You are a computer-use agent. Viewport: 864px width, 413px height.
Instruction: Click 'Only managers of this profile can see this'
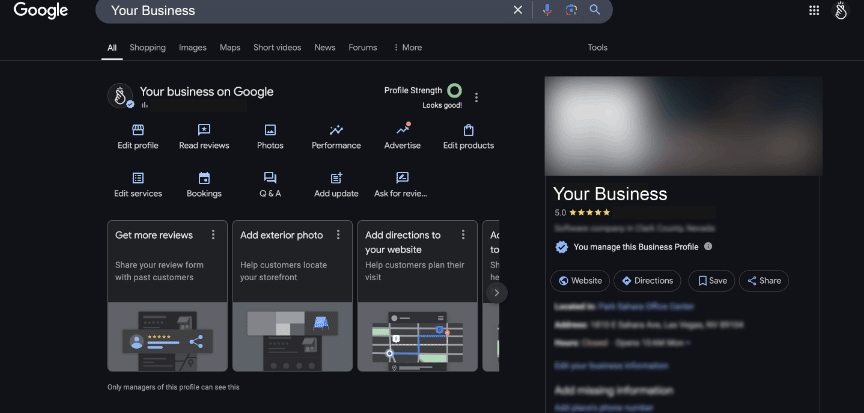point(174,387)
